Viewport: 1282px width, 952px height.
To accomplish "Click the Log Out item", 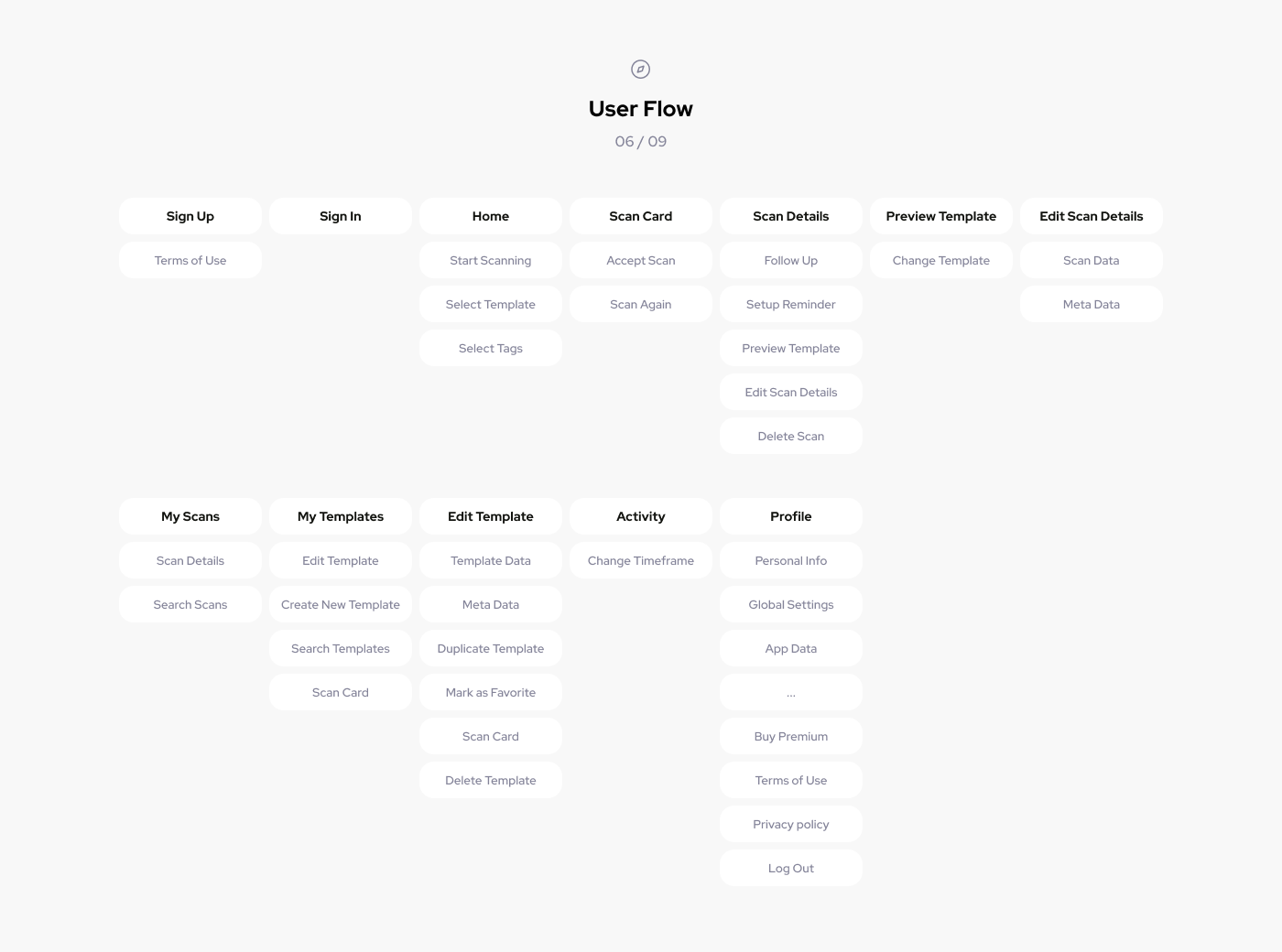I will [791, 868].
